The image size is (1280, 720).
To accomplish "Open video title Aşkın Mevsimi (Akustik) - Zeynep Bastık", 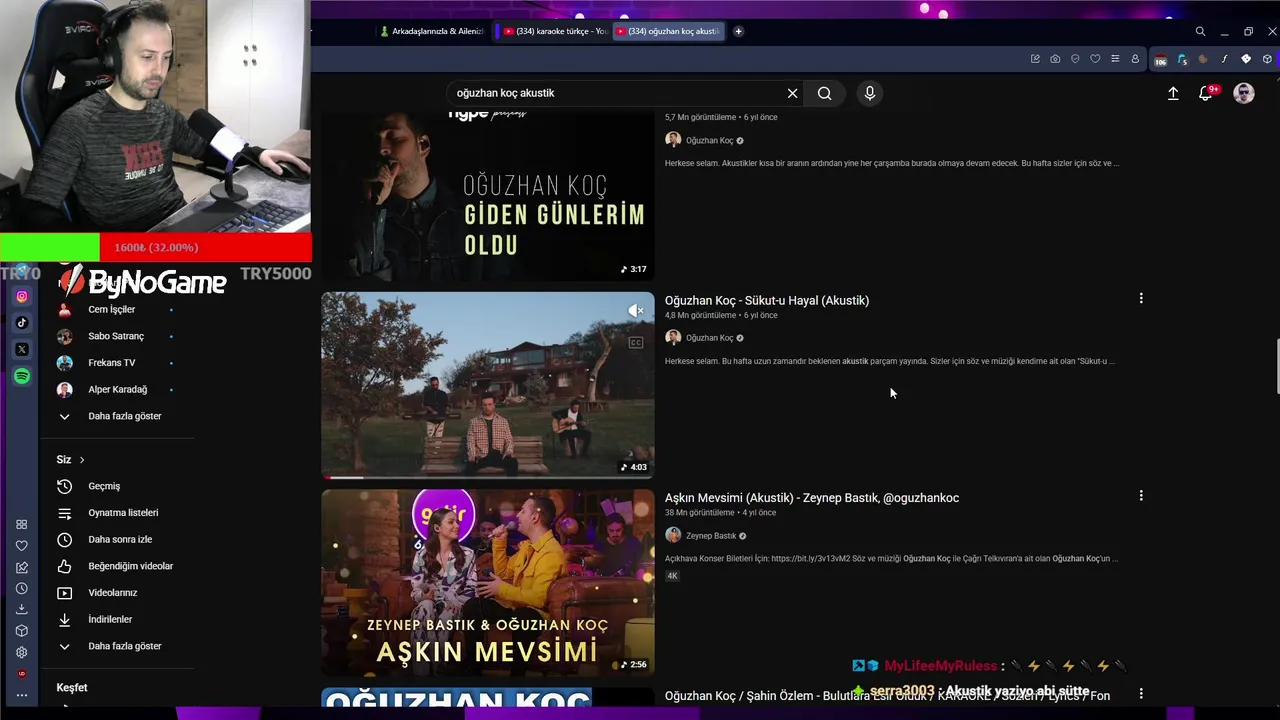I will [x=812, y=498].
